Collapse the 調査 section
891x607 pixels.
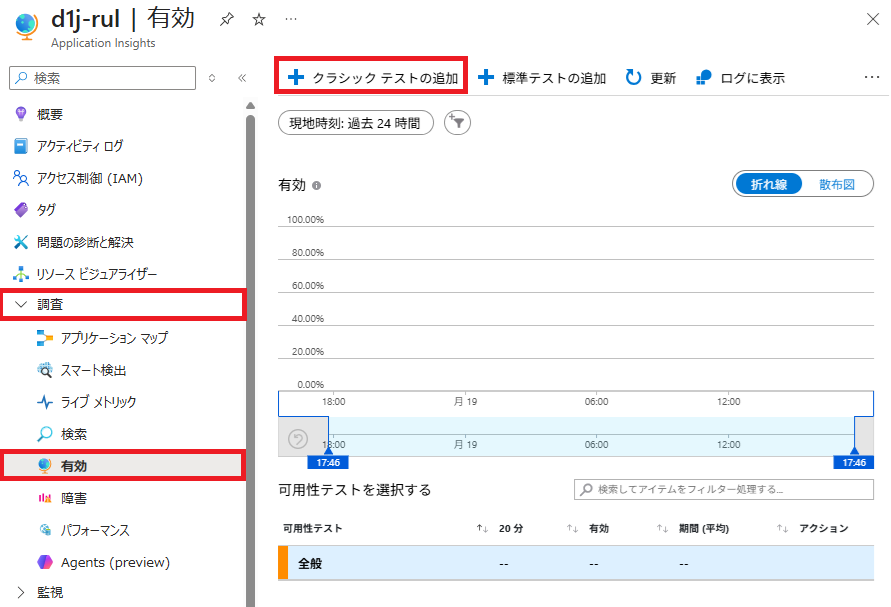[22, 304]
